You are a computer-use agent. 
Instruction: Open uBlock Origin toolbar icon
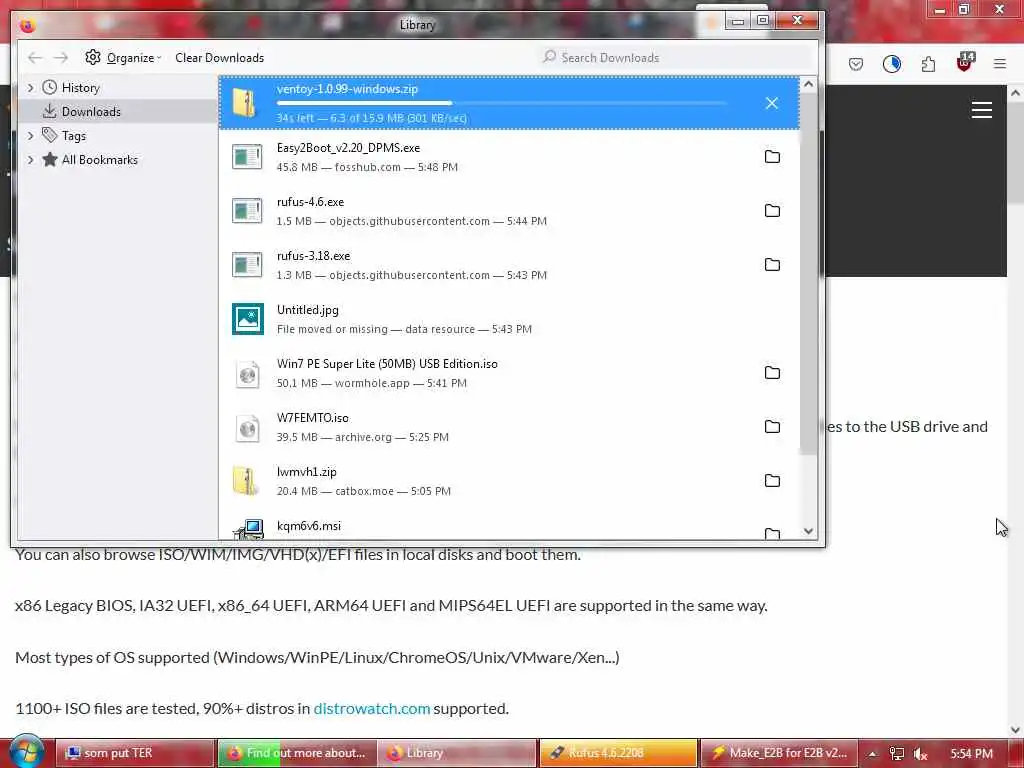[x=965, y=63]
